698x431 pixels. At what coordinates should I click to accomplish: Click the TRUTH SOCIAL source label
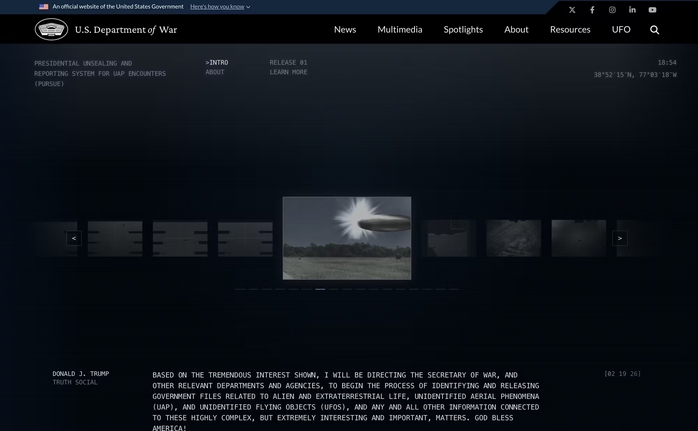tap(75, 382)
